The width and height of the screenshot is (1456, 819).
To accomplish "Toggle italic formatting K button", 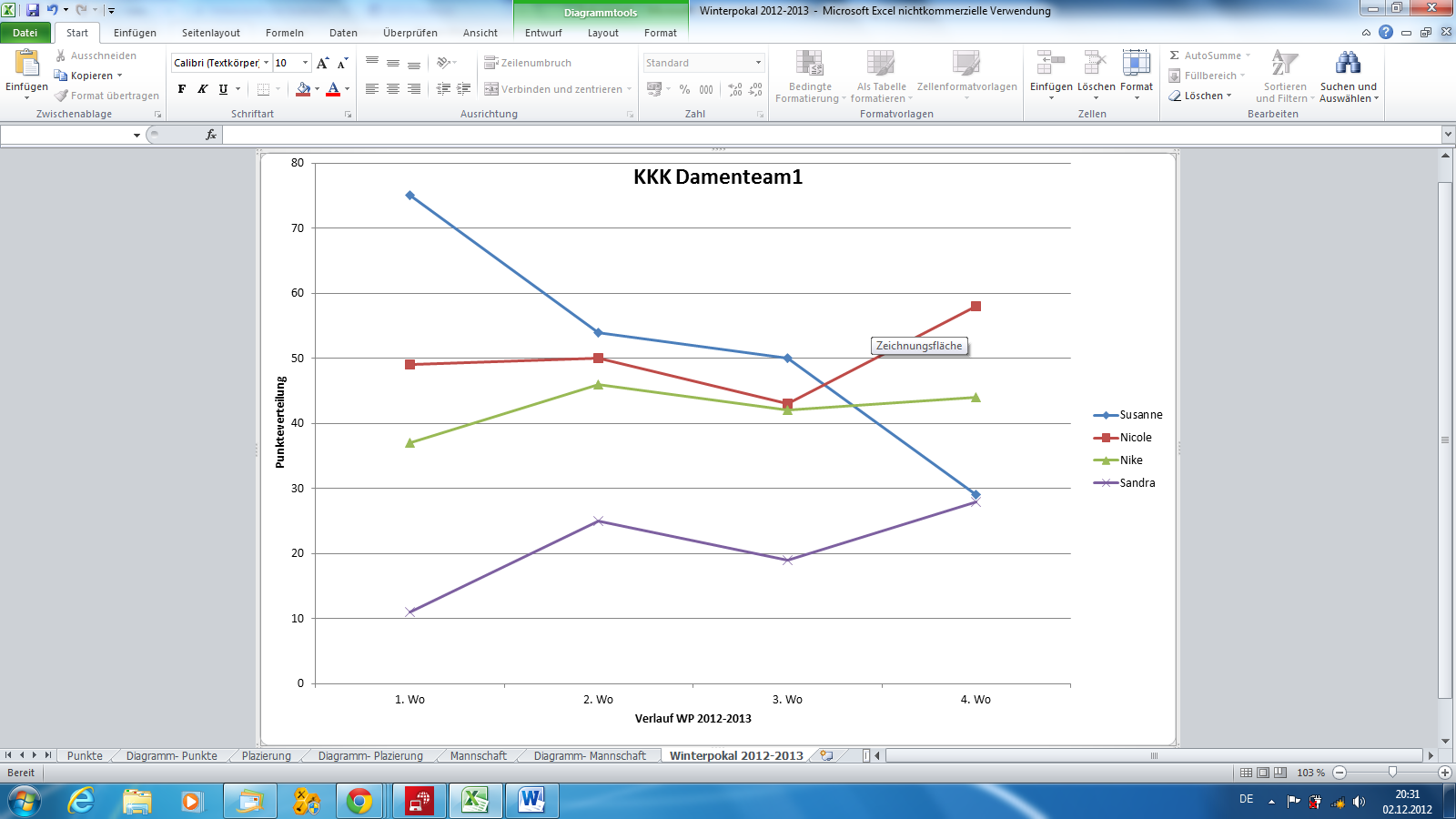I will [x=202, y=89].
